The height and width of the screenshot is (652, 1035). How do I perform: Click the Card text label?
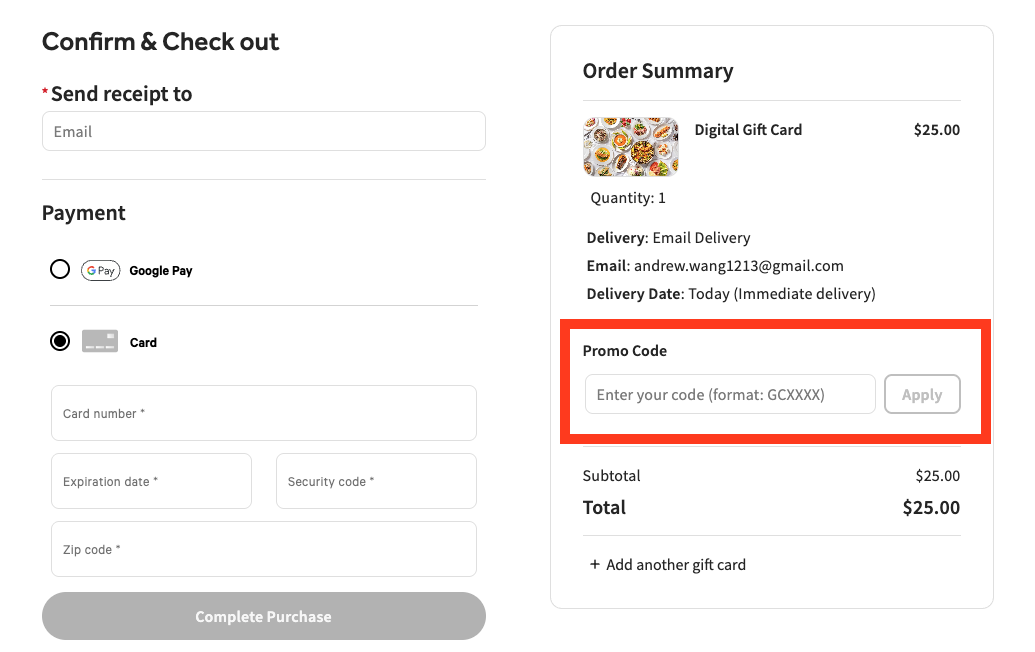143,342
